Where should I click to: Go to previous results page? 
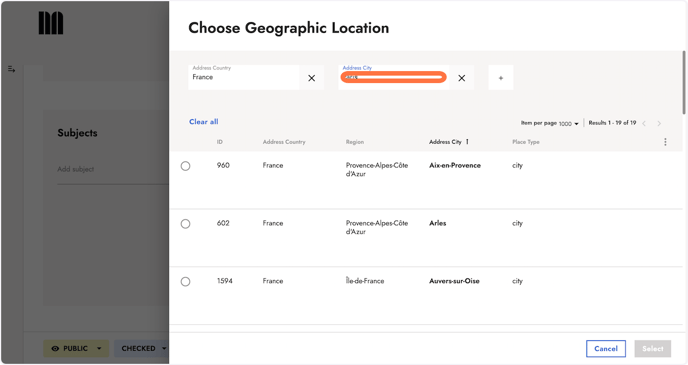click(x=644, y=123)
